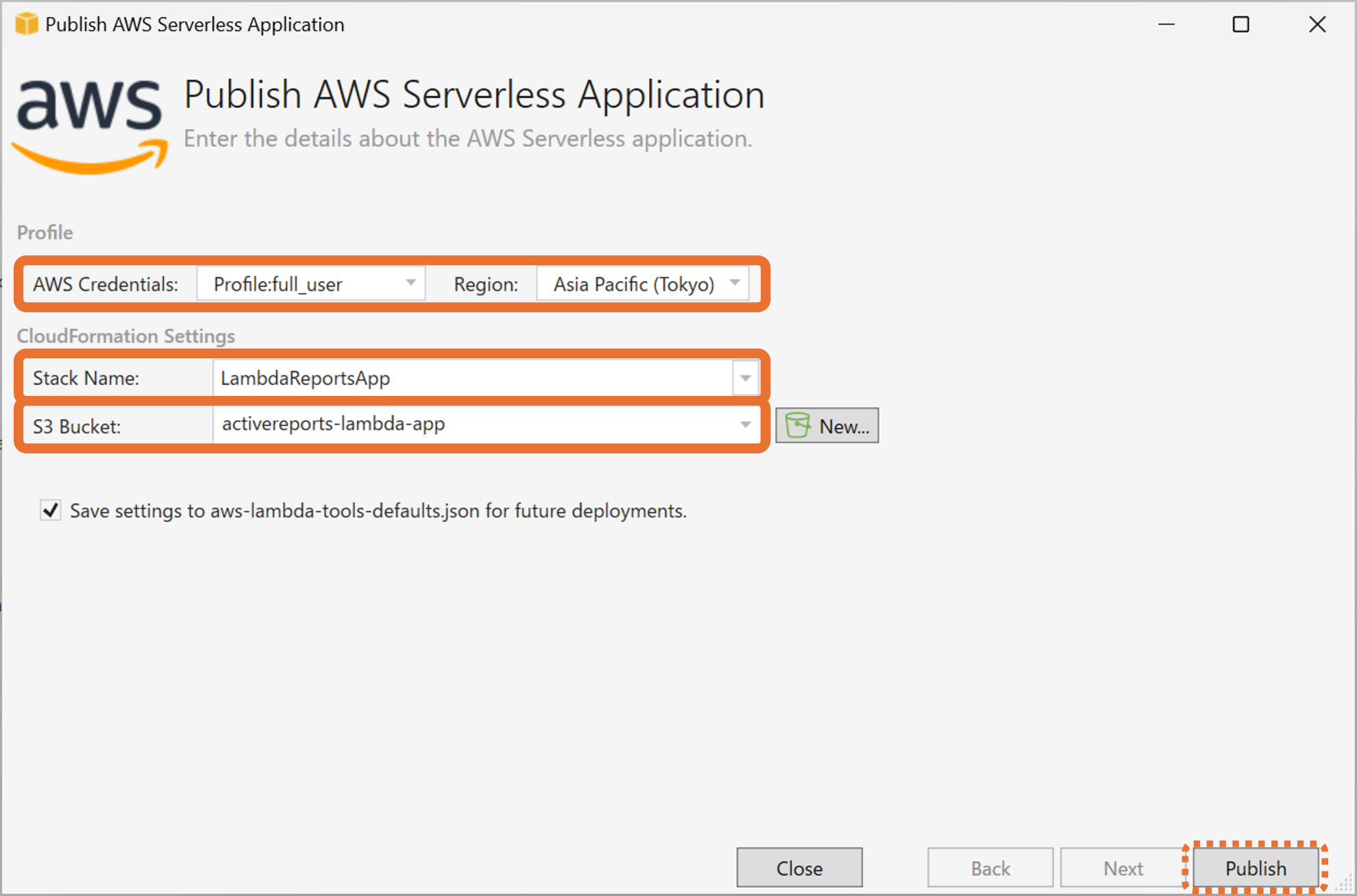Expand the Stack Name dropdown arrow
Image resolution: width=1357 pixels, height=896 pixels.
click(x=746, y=378)
